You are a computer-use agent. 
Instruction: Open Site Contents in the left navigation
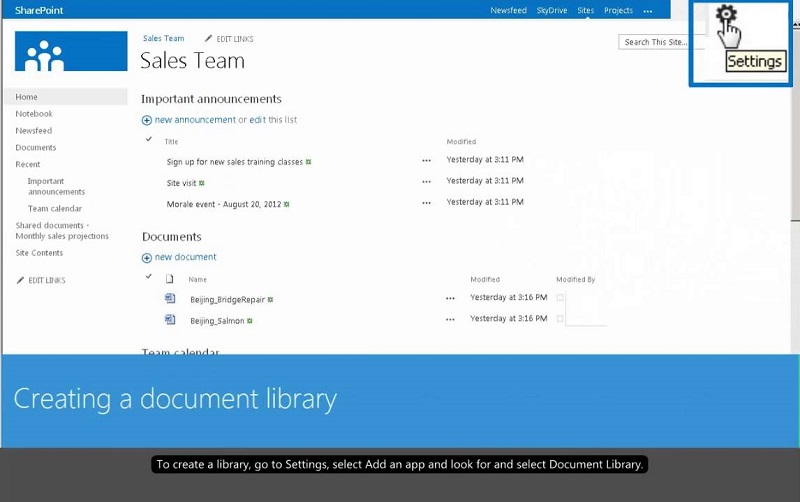[x=39, y=253]
